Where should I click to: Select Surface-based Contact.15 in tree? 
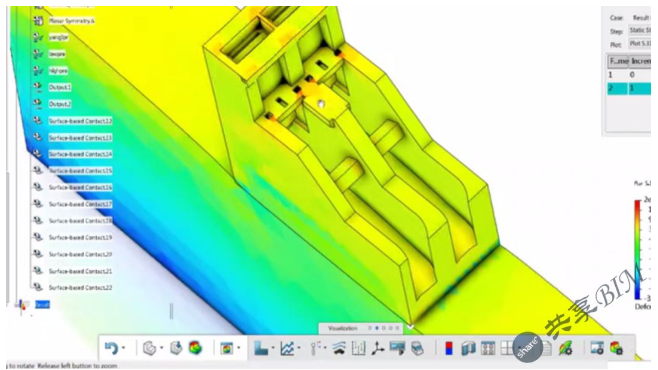(x=80, y=171)
